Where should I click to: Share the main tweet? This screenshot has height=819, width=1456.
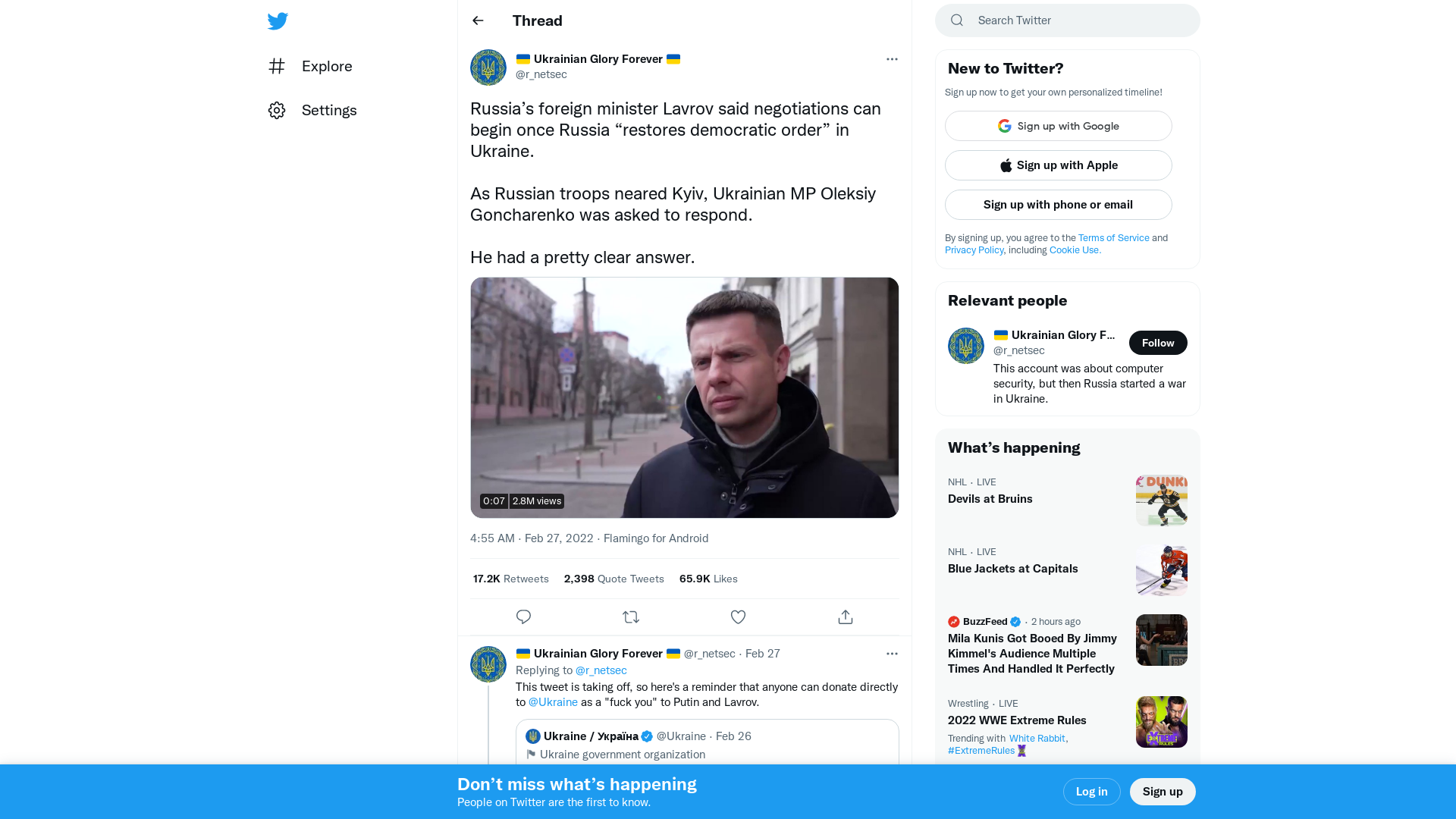[846, 617]
